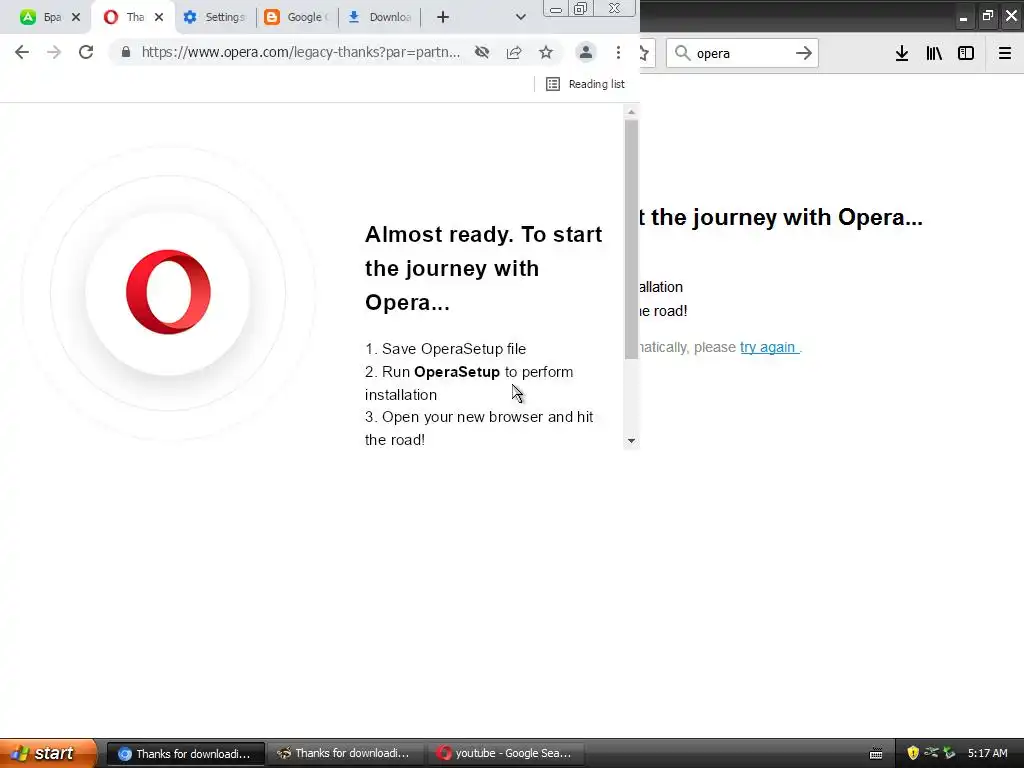Toggle Firefox sidebar icon
This screenshot has height=768, width=1024.
966,53
